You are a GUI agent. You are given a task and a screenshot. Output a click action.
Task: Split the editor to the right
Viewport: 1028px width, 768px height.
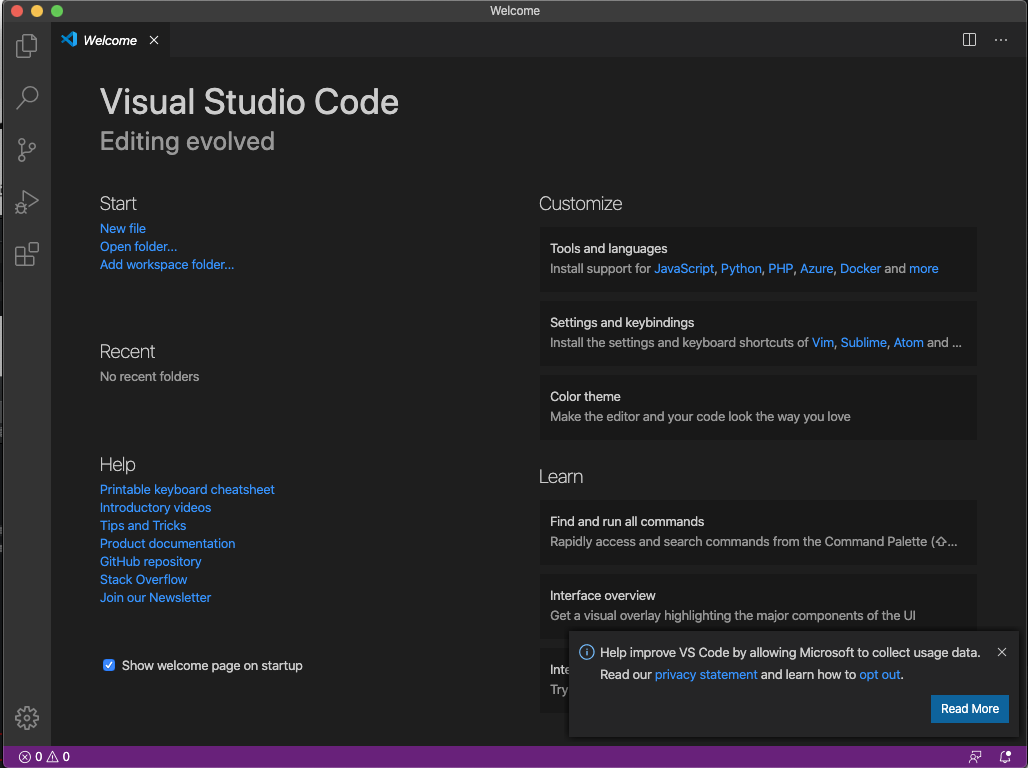(969, 40)
